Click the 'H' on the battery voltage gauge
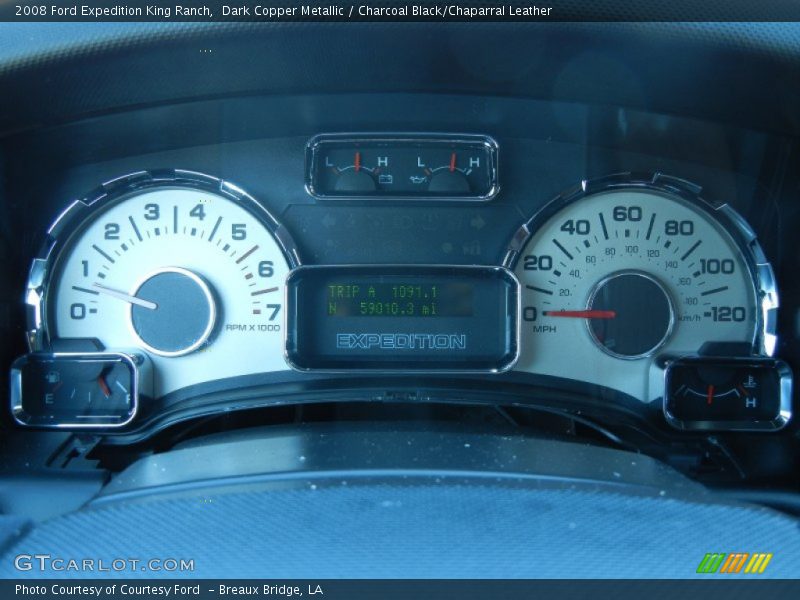Screen dimensions: 800x600 coord(382,162)
